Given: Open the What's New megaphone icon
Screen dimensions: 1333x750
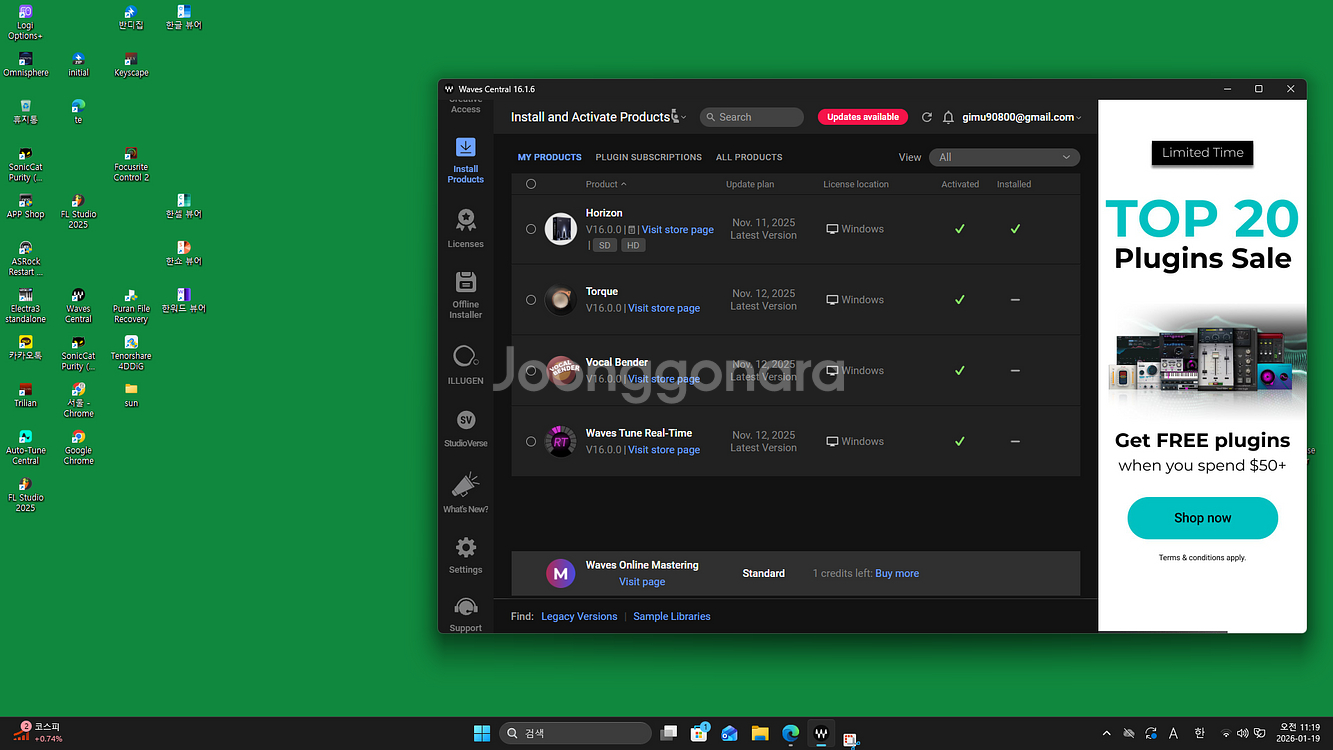Looking at the screenshot, I should click(x=465, y=493).
